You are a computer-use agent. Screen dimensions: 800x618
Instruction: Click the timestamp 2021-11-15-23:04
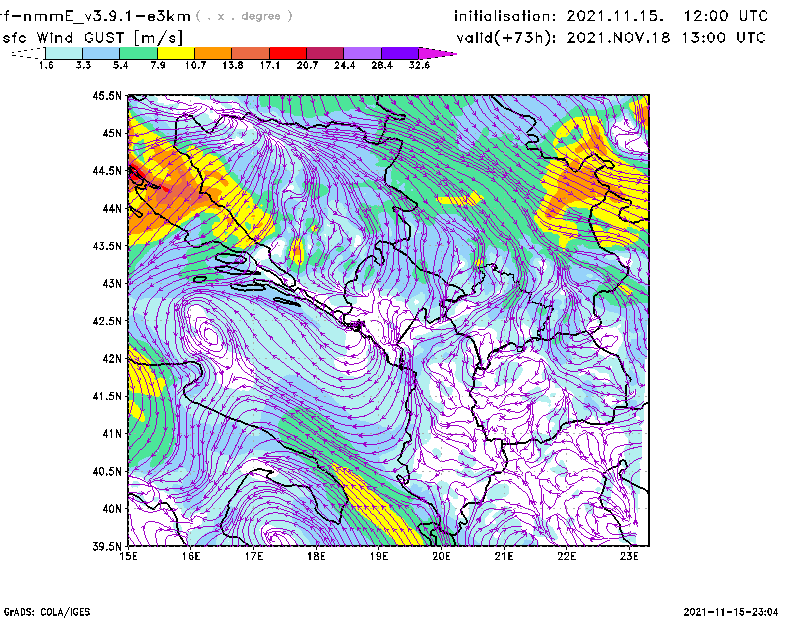pos(731,612)
